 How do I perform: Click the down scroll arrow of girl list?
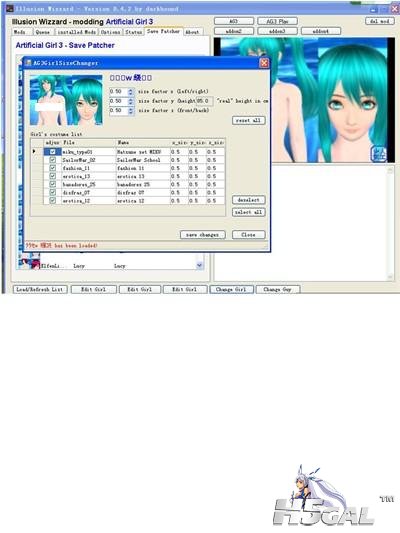[199, 265]
